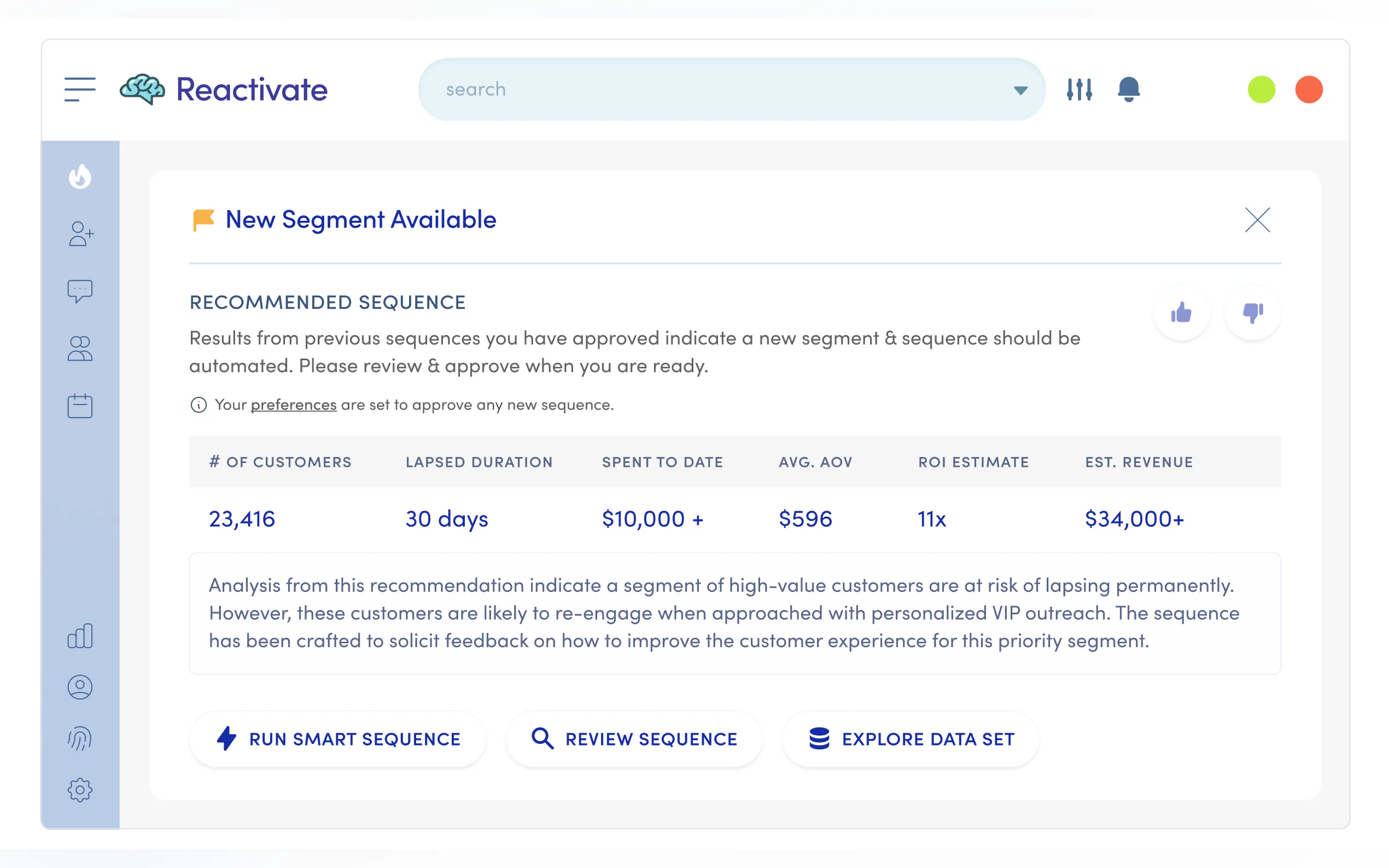Image resolution: width=1389 pixels, height=868 pixels.
Task: Click the flame icon in sidebar
Action: 80,176
